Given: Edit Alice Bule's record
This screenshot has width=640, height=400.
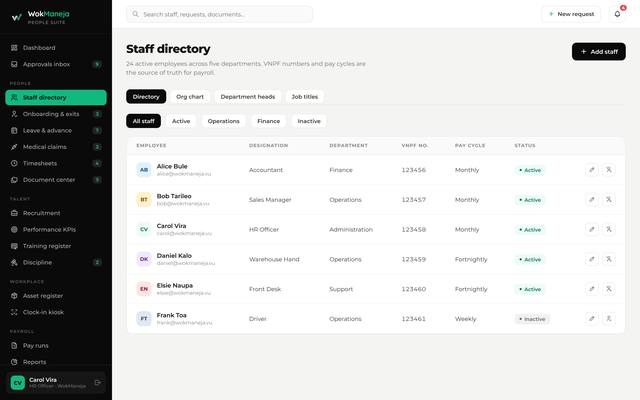Looking at the screenshot, I should [592, 170].
